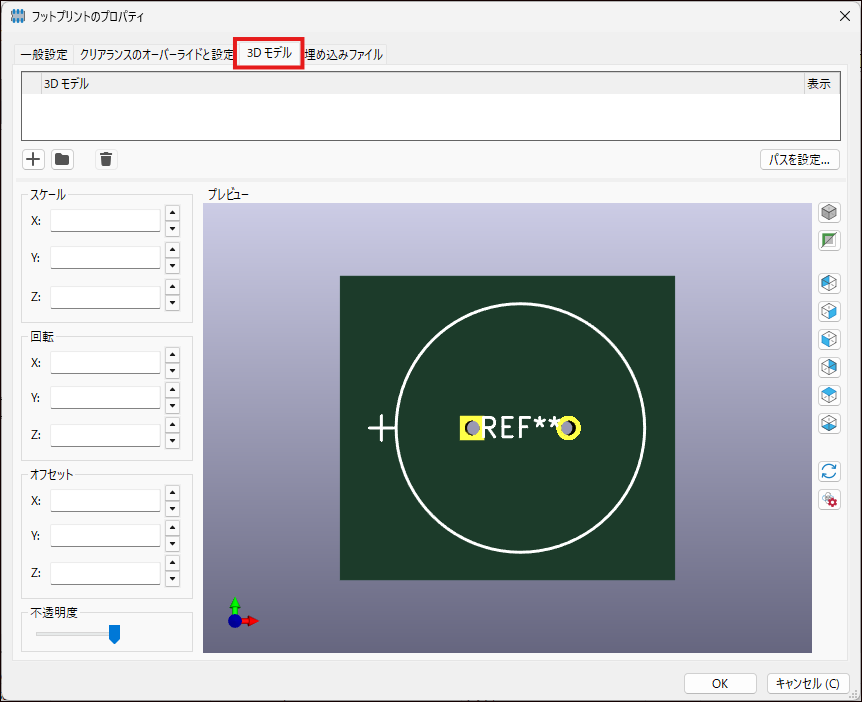
Task: Click the view right side cube icon
Action: (829, 311)
